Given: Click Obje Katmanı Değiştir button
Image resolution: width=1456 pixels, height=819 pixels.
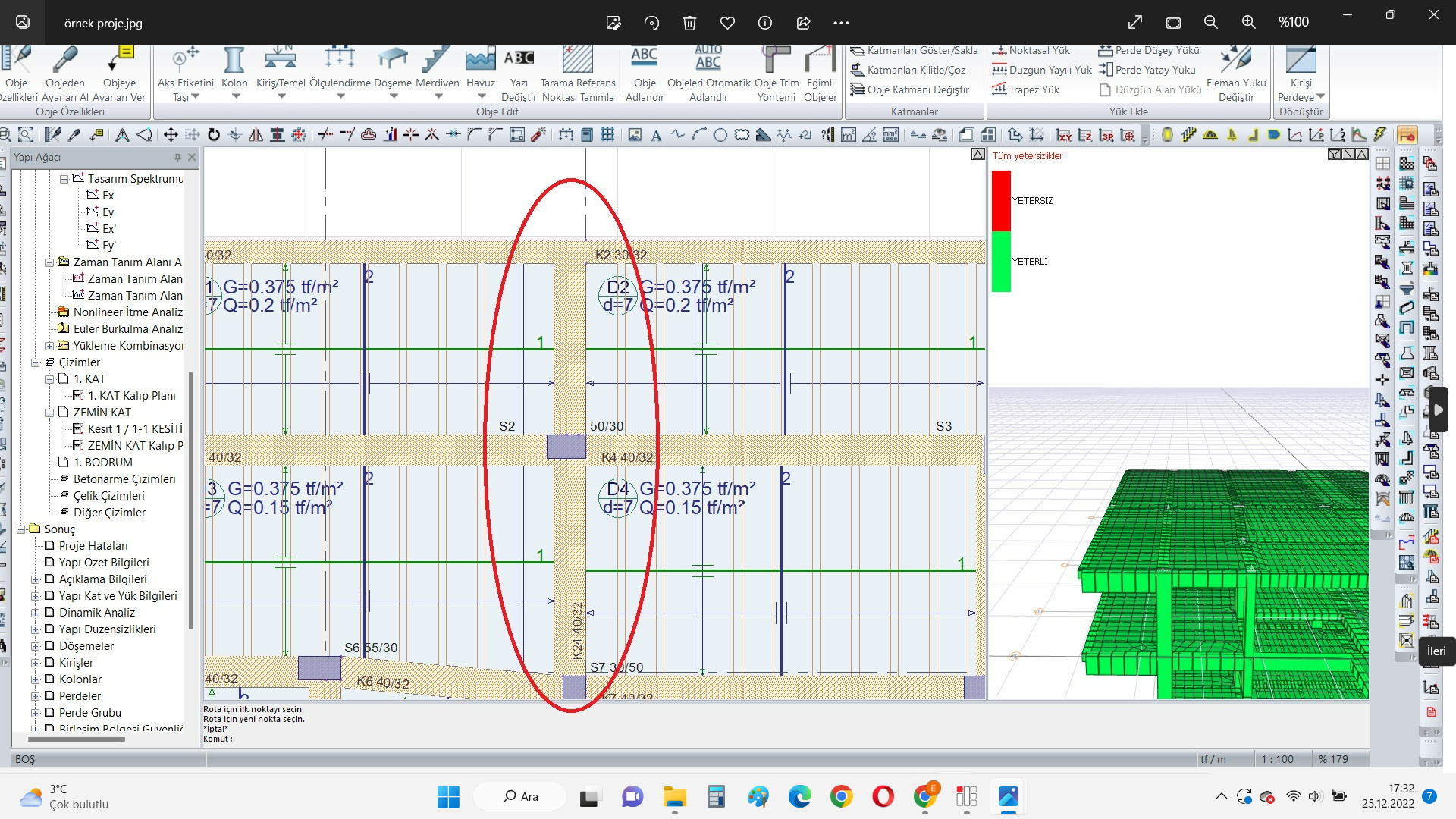Looking at the screenshot, I should click(x=910, y=89).
